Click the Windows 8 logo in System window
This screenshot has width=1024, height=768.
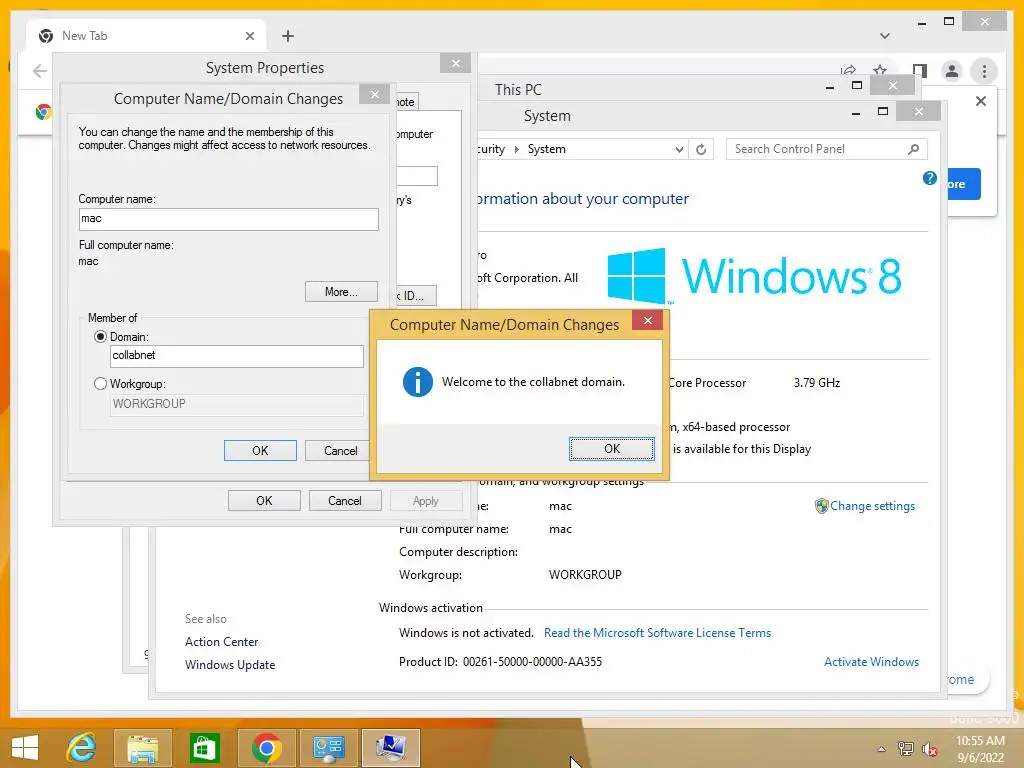tap(754, 276)
